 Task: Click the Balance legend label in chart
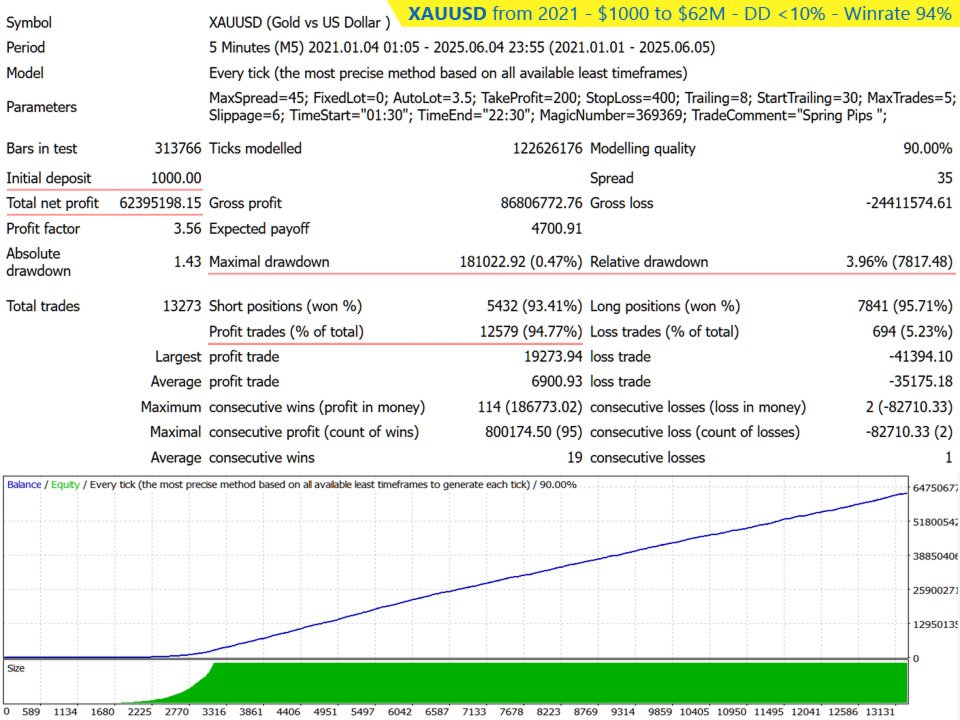coord(24,484)
